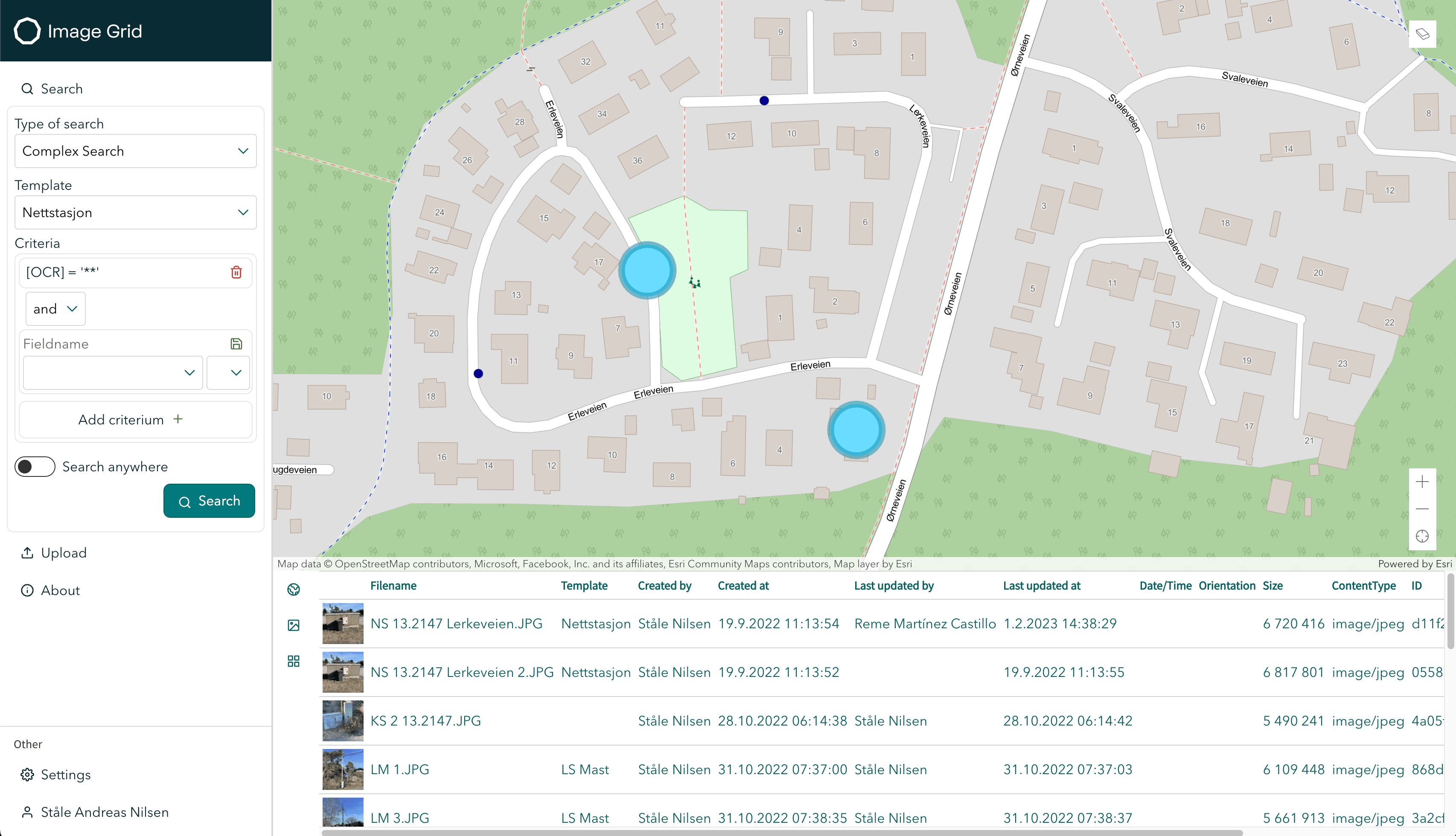This screenshot has width=1456, height=836.
Task: Click the Powered by Esri link
Action: coord(1414,564)
